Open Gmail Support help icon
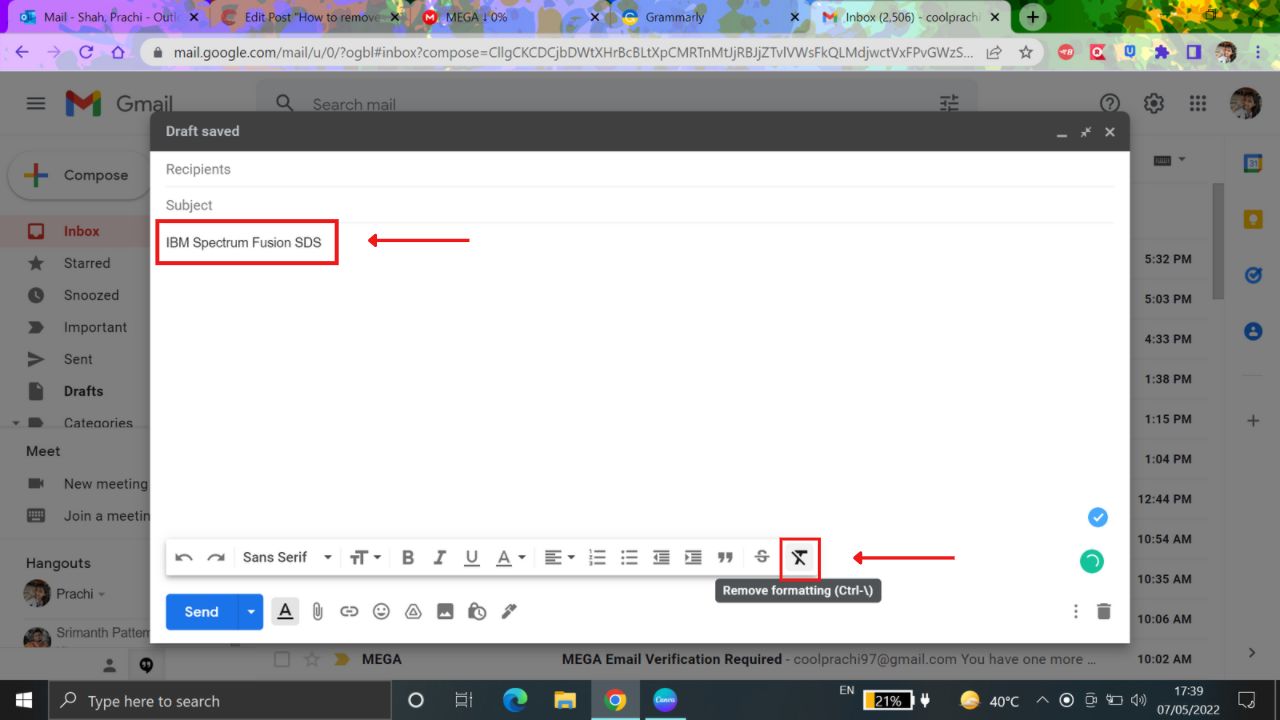This screenshot has width=1280, height=720. (1110, 103)
